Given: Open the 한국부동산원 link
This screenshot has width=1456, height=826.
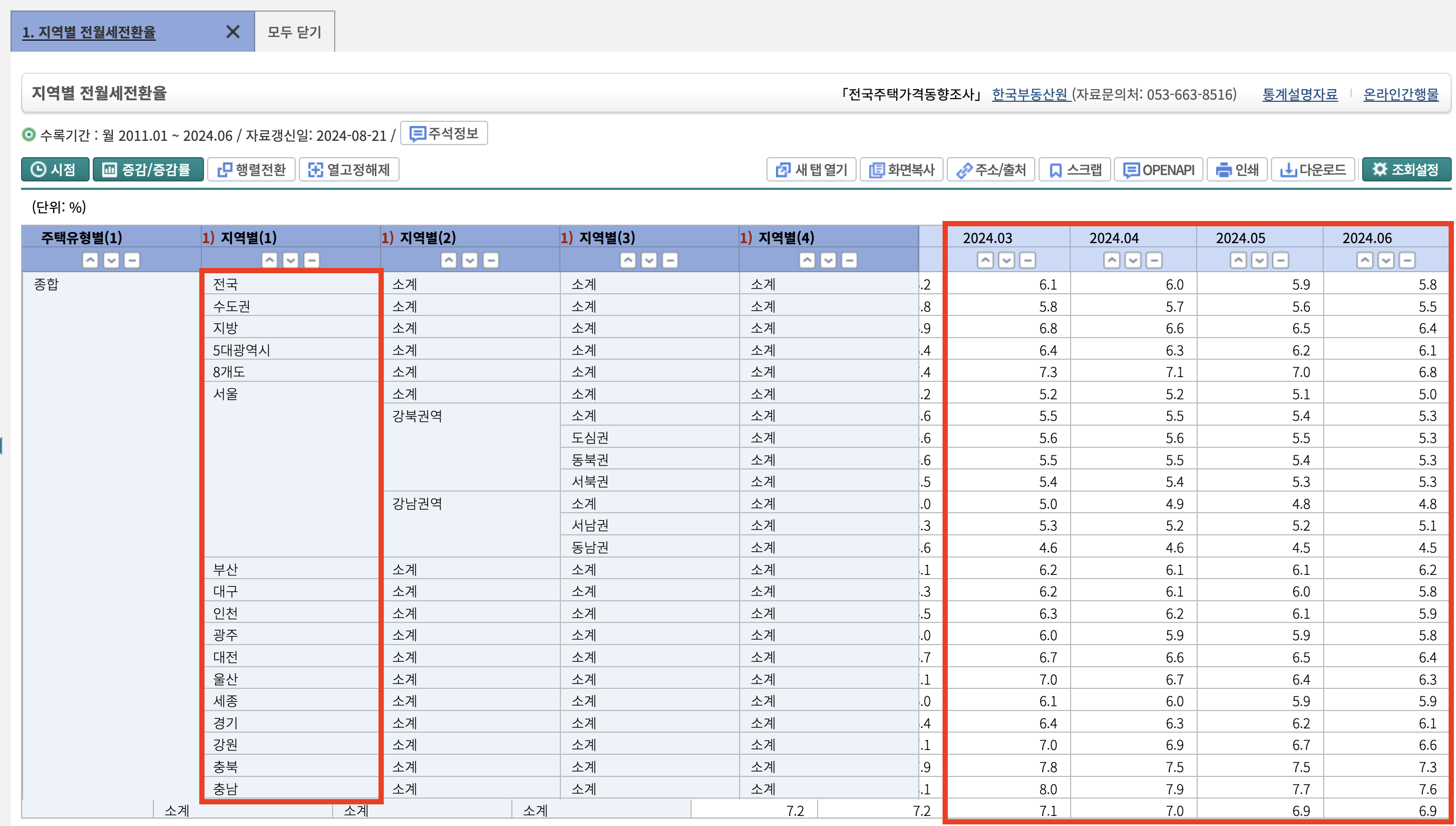Looking at the screenshot, I should [x=1030, y=94].
